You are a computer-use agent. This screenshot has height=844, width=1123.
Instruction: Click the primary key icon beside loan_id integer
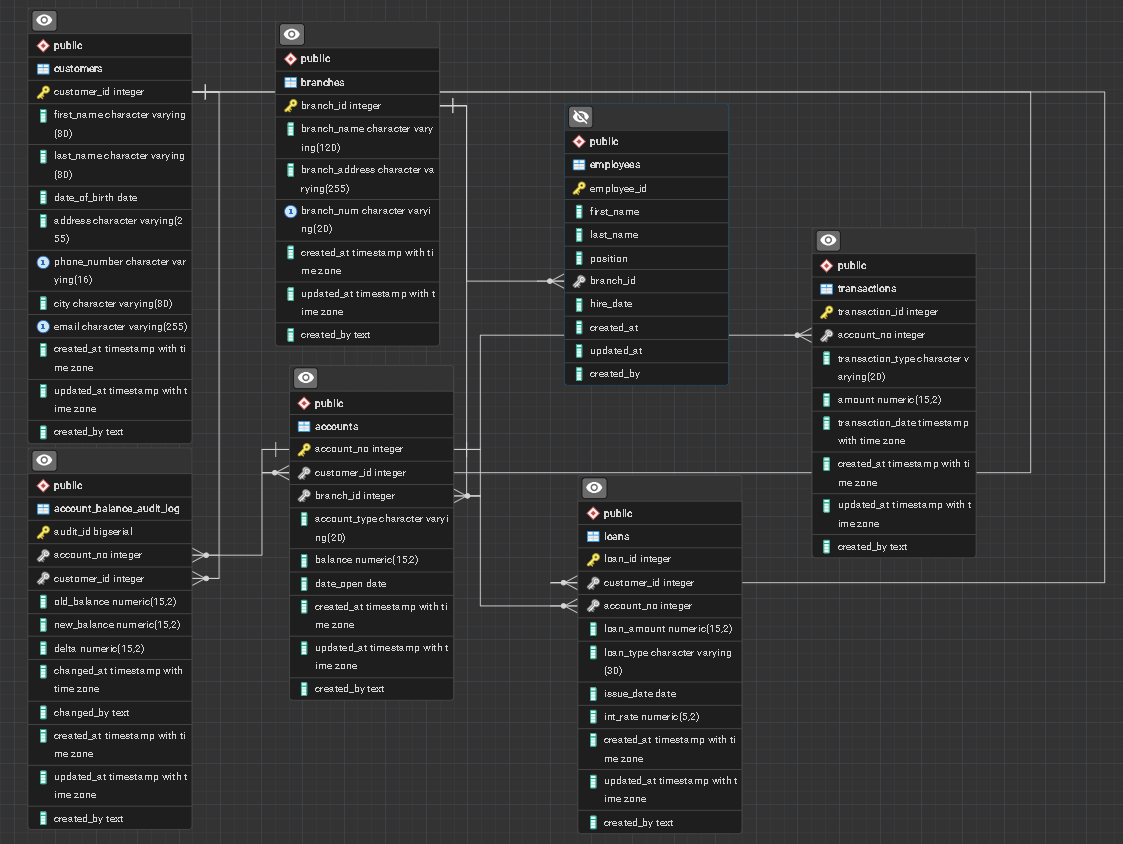pyautogui.click(x=593, y=559)
